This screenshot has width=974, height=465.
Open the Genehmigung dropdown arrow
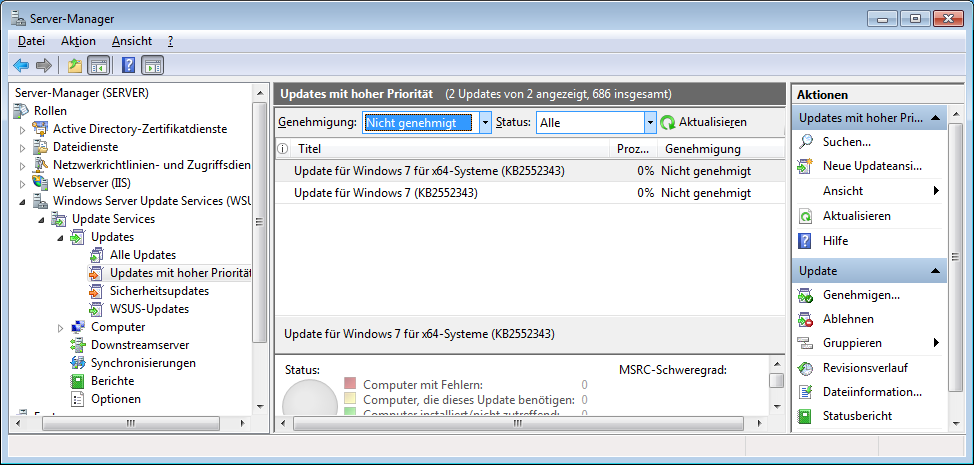click(486, 123)
